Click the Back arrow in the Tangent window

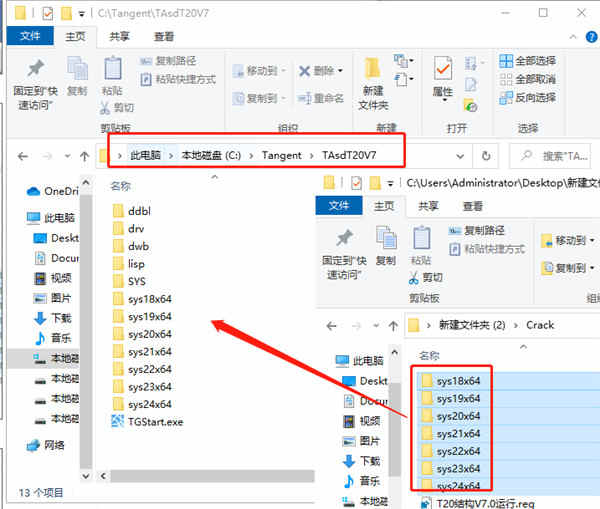[23, 156]
